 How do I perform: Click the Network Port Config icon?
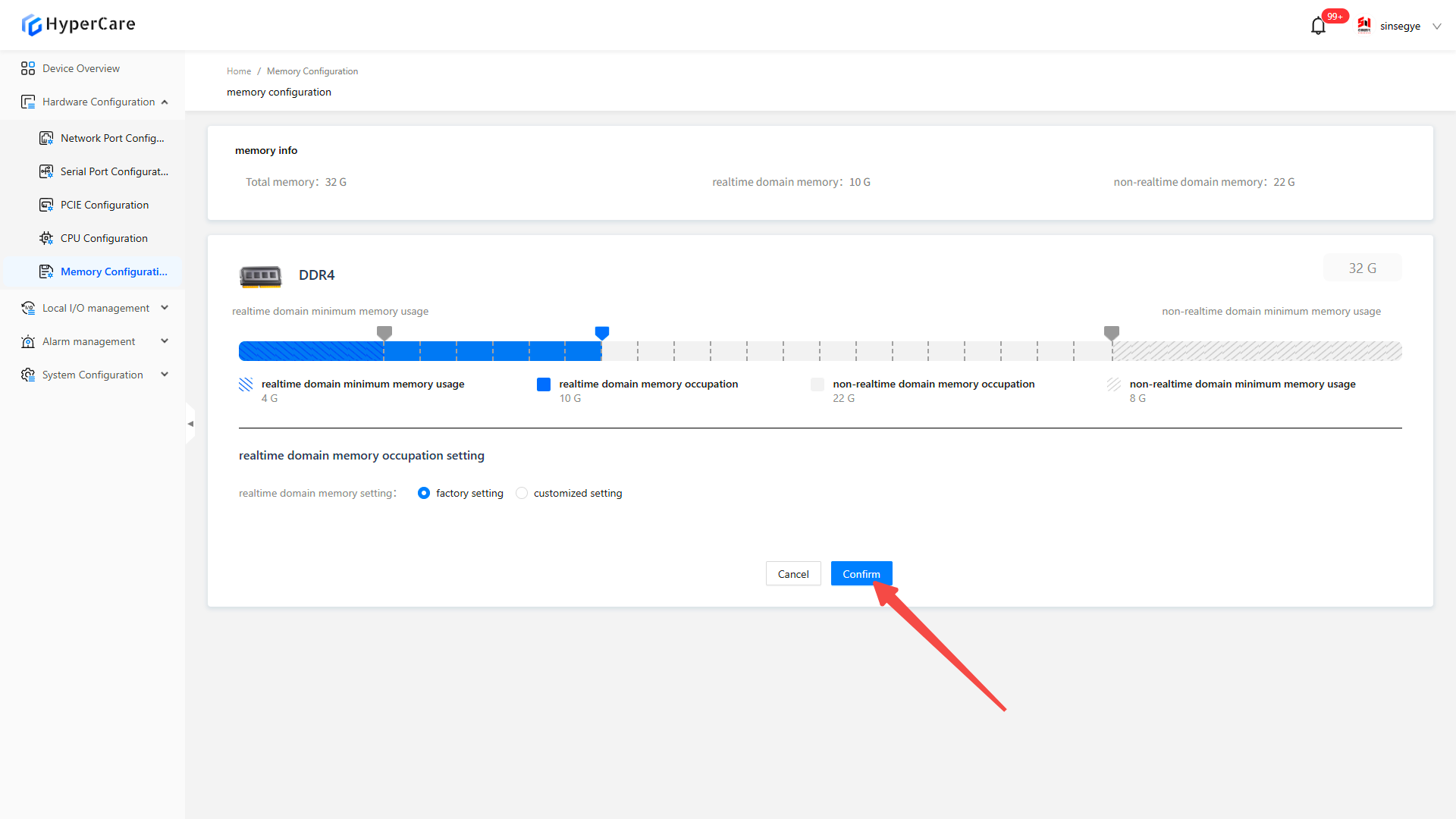click(46, 138)
